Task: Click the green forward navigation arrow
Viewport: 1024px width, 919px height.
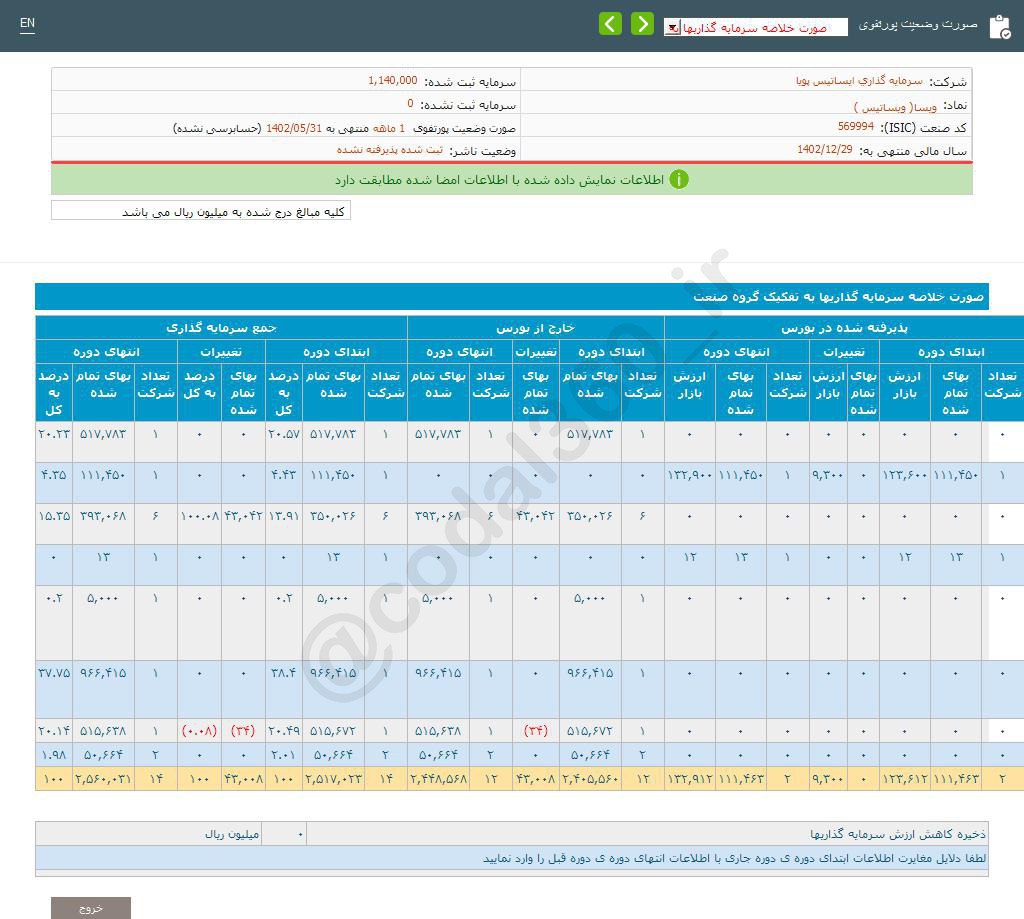Action: pos(643,23)
